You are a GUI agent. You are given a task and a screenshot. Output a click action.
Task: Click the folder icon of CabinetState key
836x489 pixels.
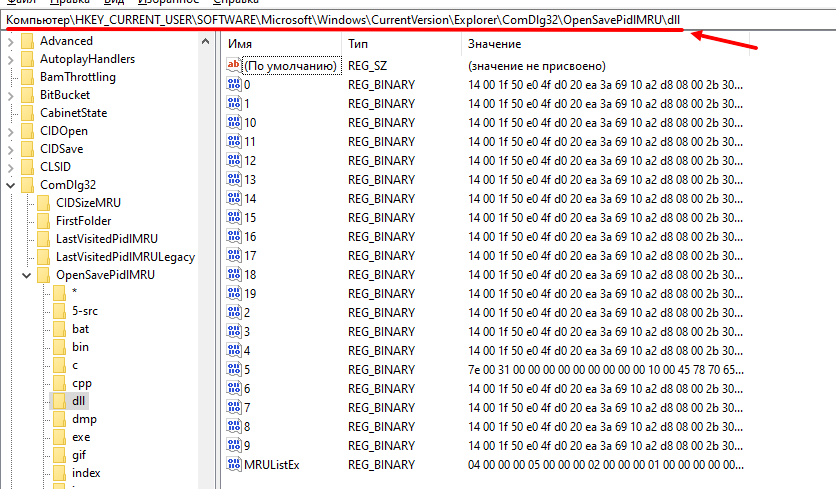pyautogui.click(x=27, y=113)
